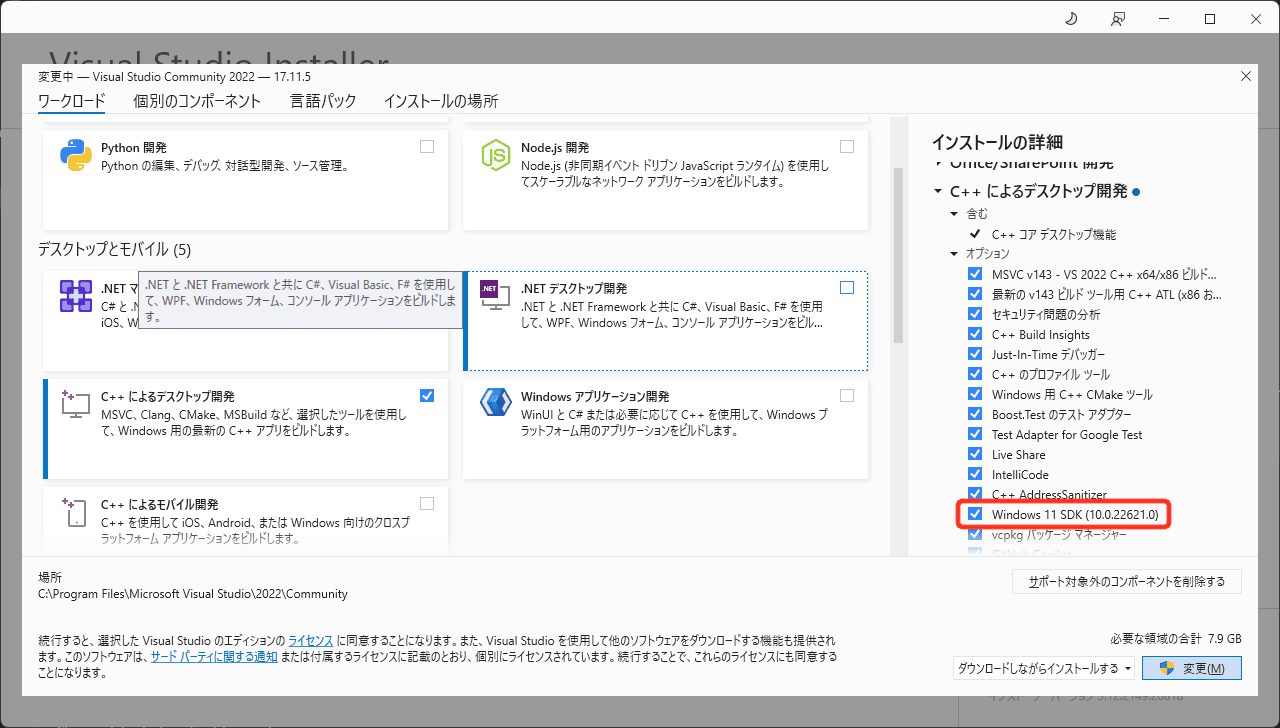Uncheck Windows 11 SDK (10.0.22621.0) option
The height and width of the screenshot is (728, 1280).
[x=975, y=514]
